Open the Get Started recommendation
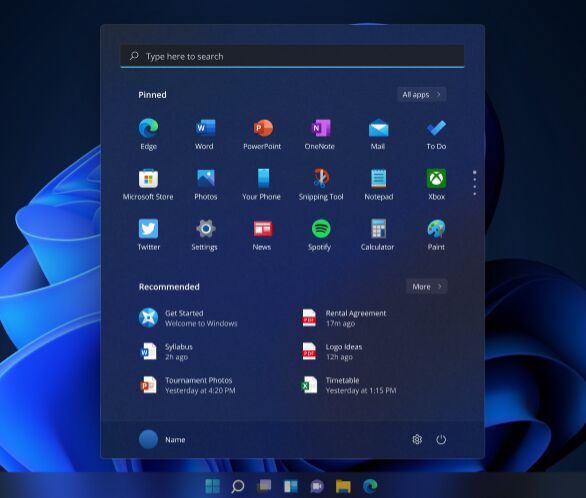The width and height of the screenshot is (586, 498). (x=188, y=318)
